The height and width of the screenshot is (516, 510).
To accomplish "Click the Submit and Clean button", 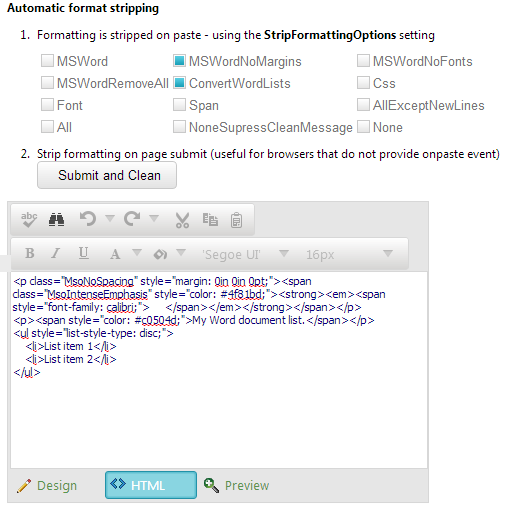I will coord(107,175).
